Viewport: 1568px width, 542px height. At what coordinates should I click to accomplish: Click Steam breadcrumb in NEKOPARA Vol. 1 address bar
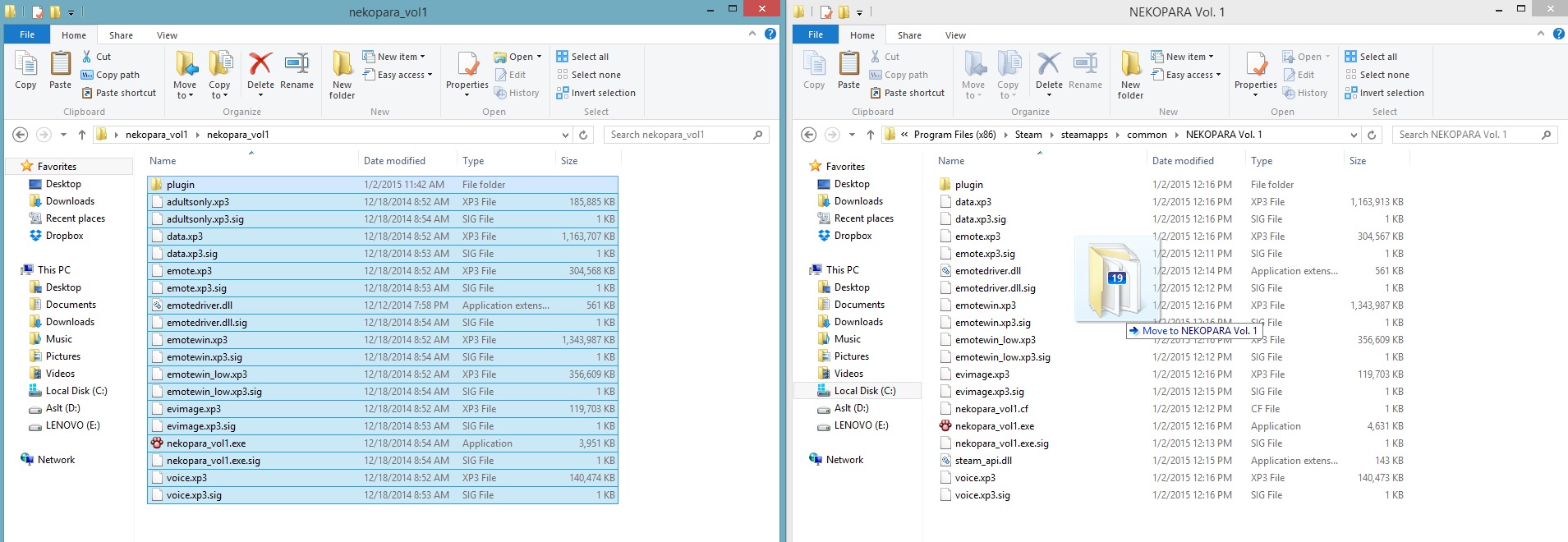[x=1028, y=135]
